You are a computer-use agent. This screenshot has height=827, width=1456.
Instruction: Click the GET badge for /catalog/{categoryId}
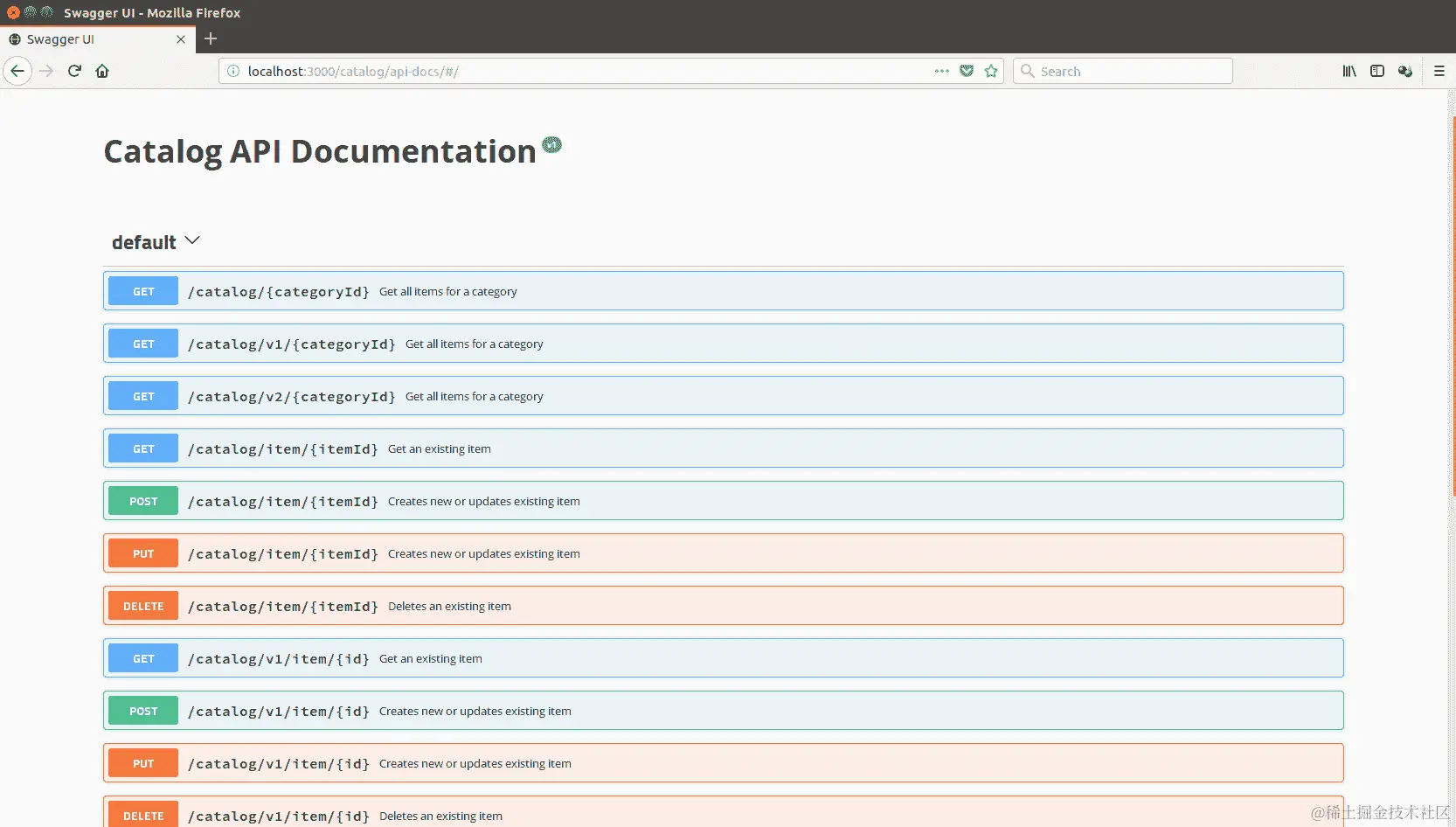click(x=143, y=291)
